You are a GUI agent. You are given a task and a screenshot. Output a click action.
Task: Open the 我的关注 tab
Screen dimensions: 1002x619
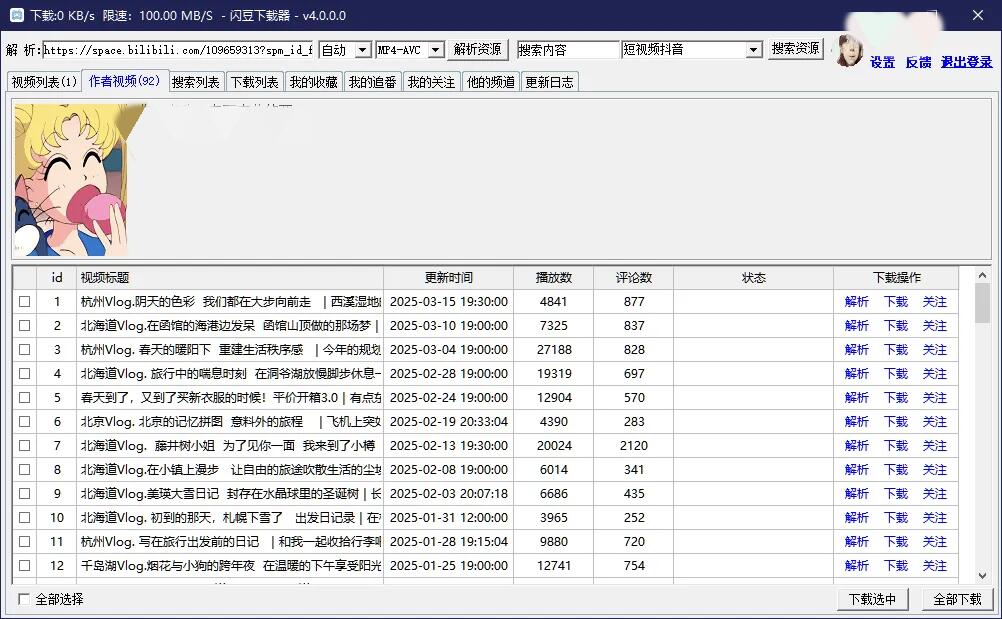pyautogui.click(x=431, y=82)
